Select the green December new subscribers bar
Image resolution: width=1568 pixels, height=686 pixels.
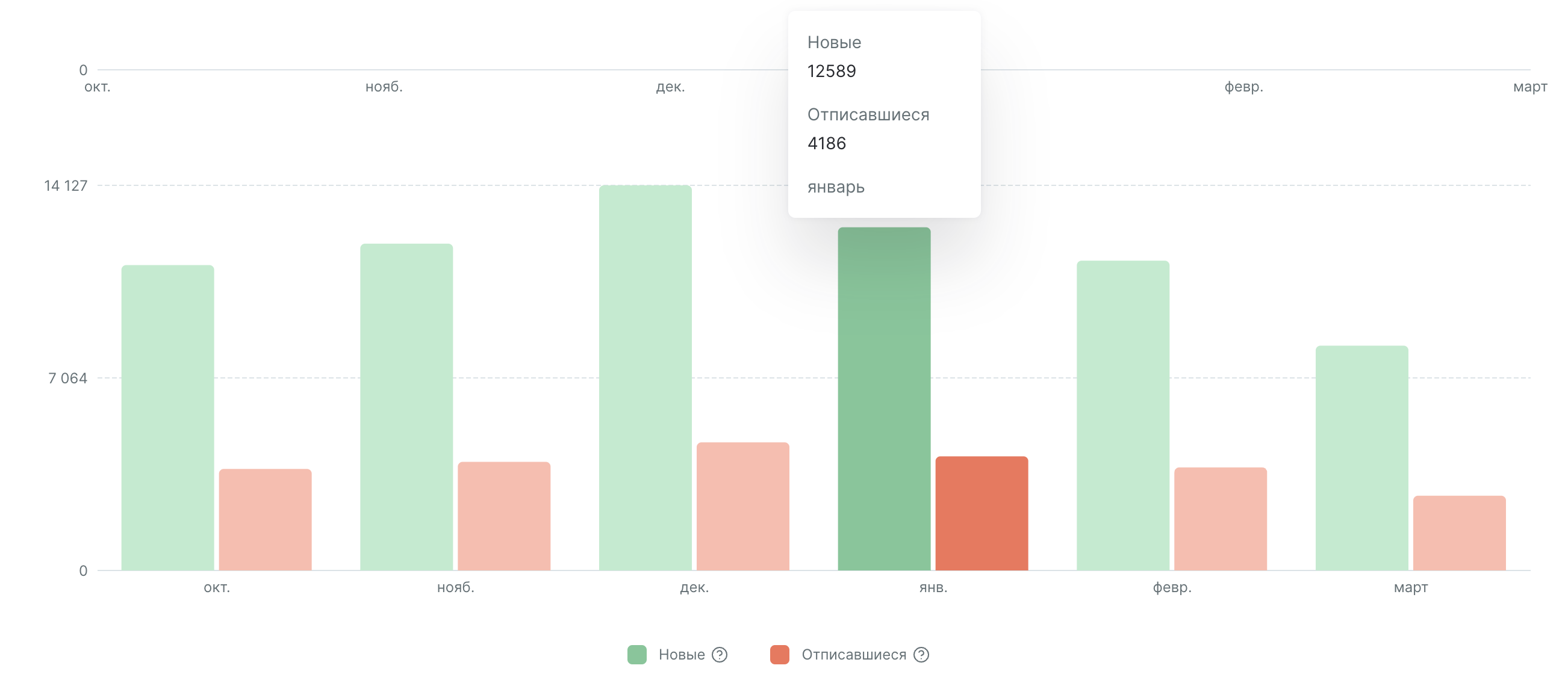click(x=646, y=378)
